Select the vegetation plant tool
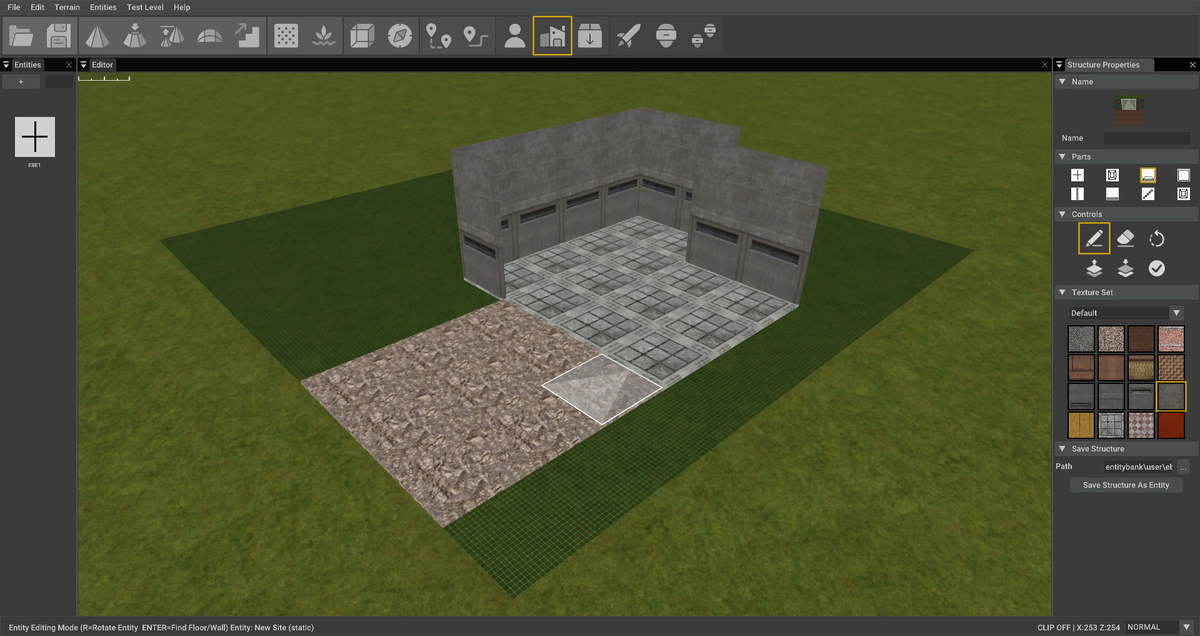 [x=323, y=36]
